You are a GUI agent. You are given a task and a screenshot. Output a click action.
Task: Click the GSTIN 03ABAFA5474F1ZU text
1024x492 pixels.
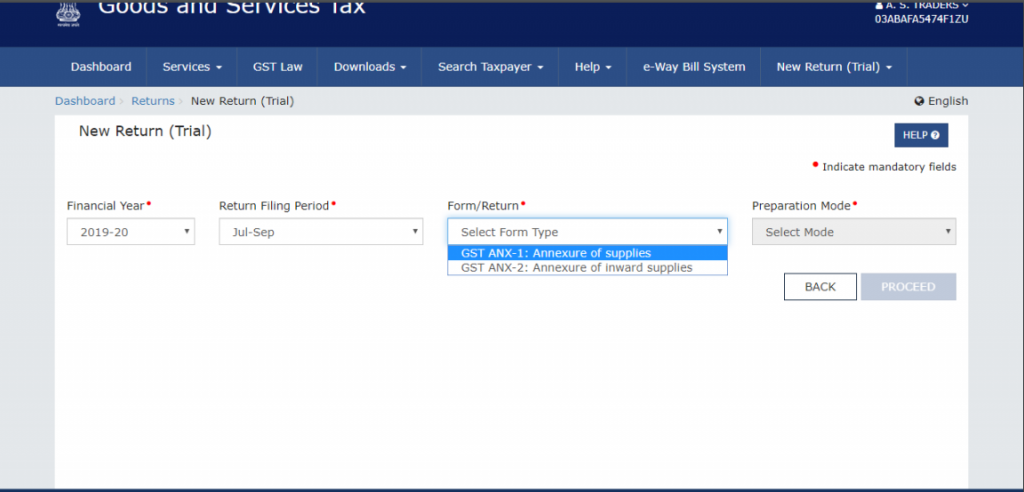pyautogui.click(x=921, y=19)
